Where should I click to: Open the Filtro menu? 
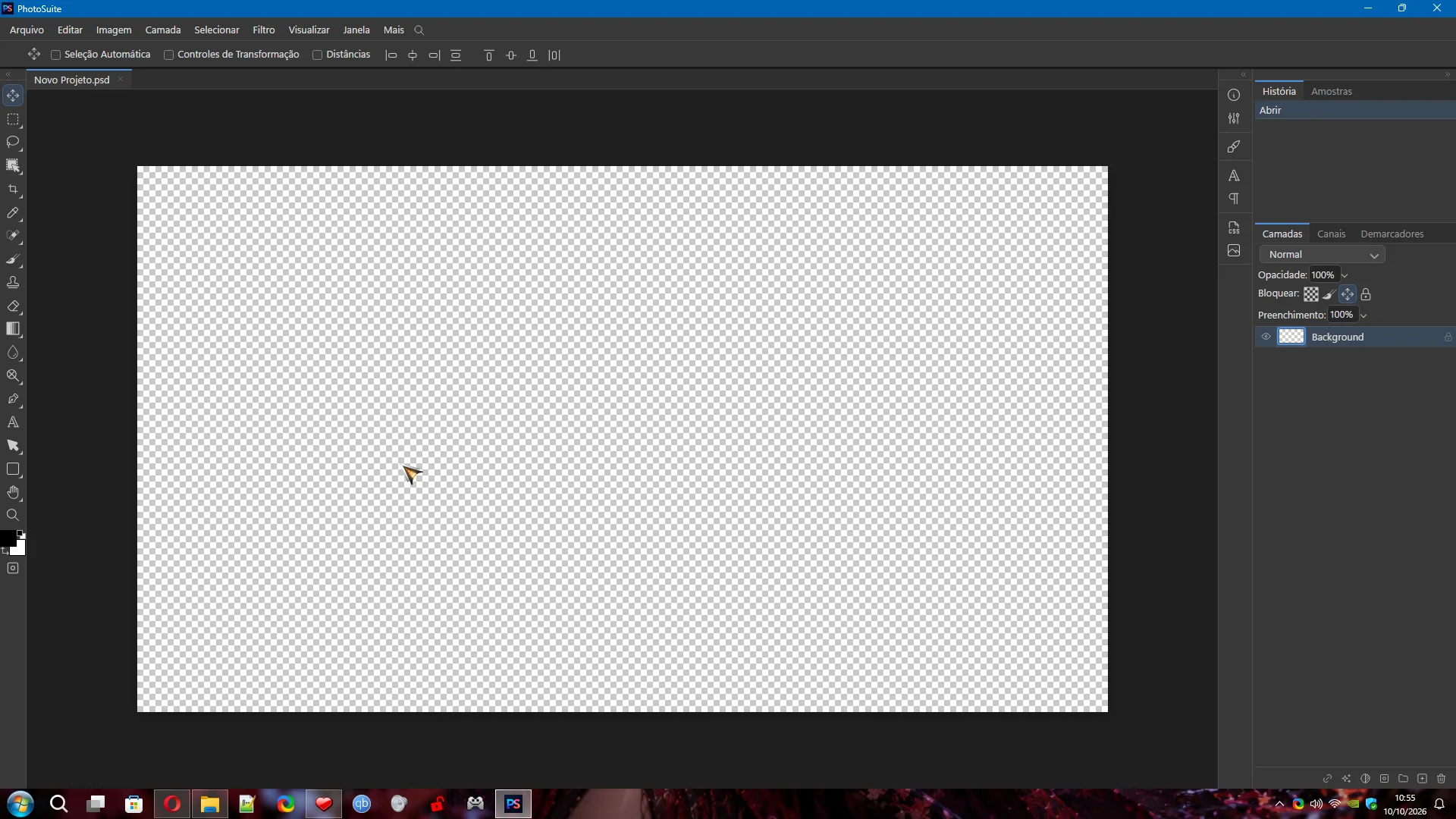point(264,30)
